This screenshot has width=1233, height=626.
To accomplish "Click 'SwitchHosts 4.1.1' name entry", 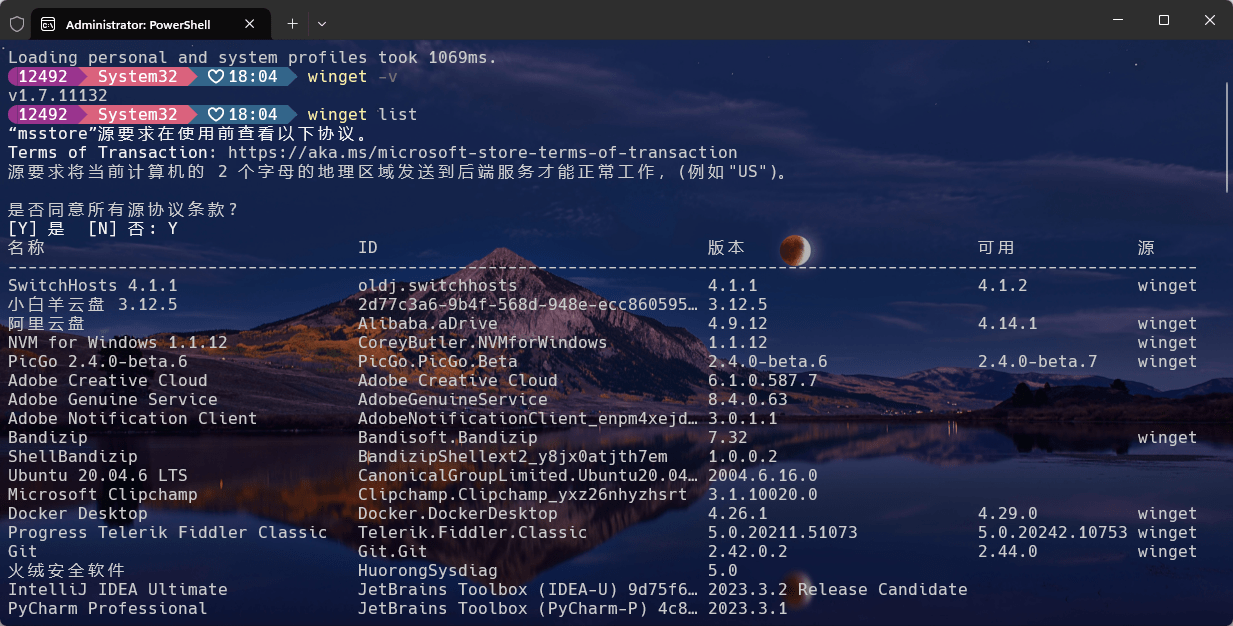I will coord(93,286).
